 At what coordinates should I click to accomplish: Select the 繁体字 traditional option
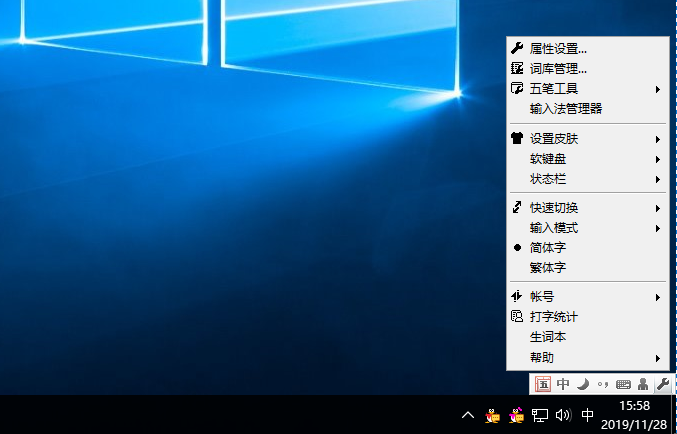[x=588, y=268]
